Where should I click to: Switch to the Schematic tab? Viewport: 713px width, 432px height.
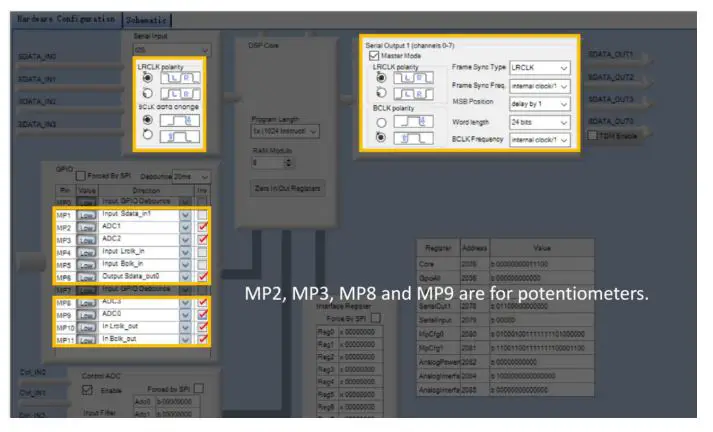coord(146,20)
